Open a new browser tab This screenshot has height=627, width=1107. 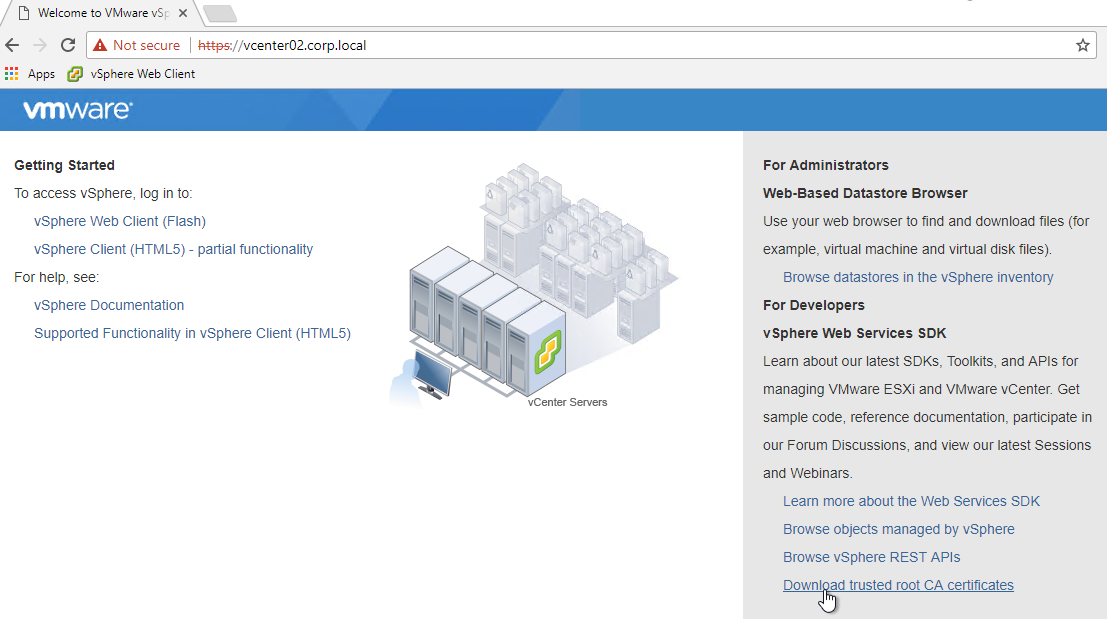coord(219,13)
